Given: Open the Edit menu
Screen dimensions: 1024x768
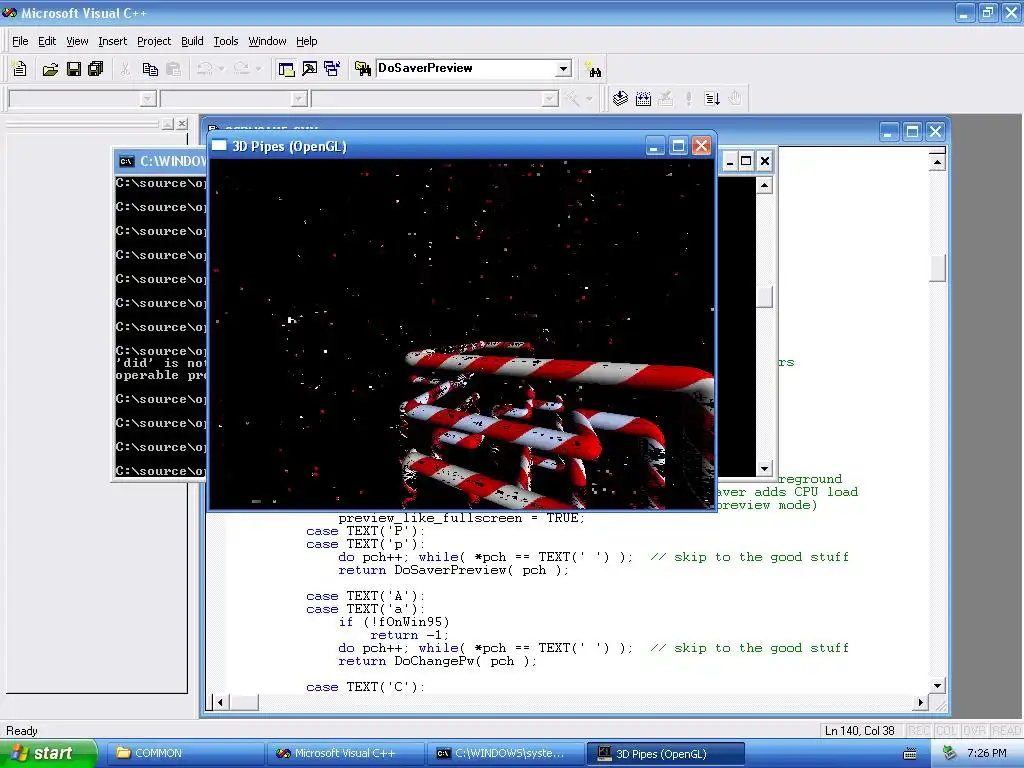Looking at the screenshot, I should 47,41.
